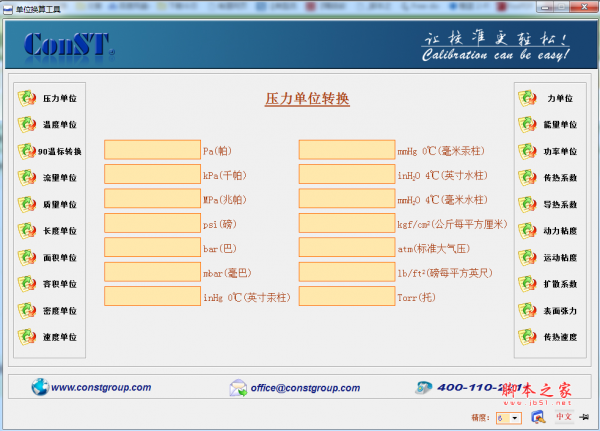This screenshot has height=431, width=600.
Task: Open the 容积单位 volume unit converter
Action: [x=47, y=284]
